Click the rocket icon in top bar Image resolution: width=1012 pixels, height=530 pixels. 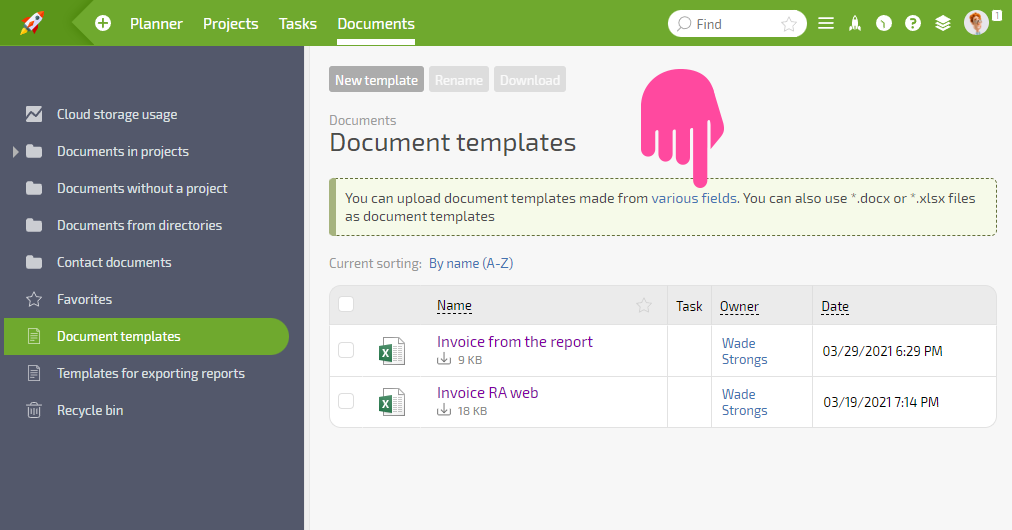855,24
